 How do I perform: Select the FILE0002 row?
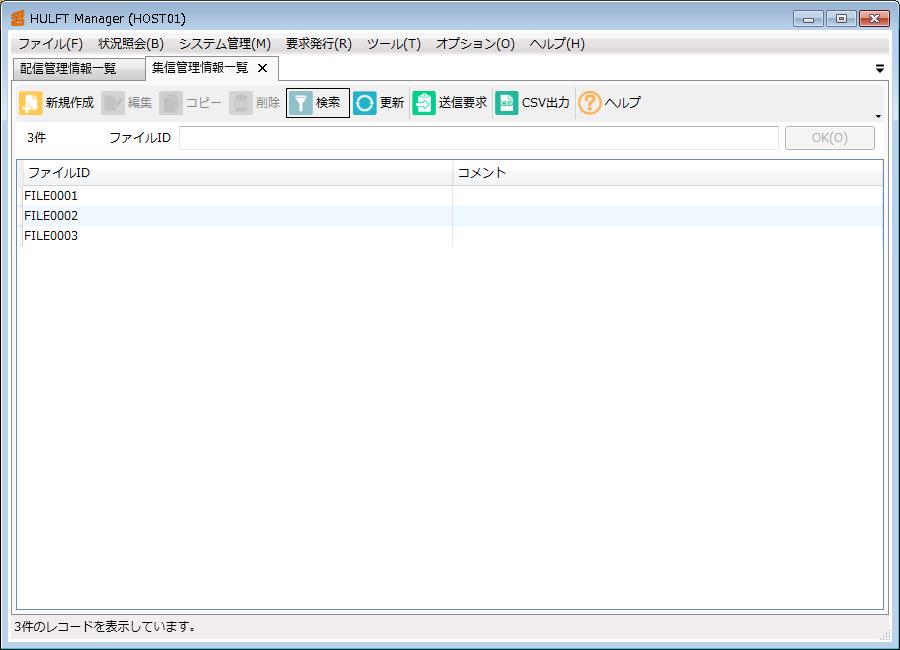point(51,216)
